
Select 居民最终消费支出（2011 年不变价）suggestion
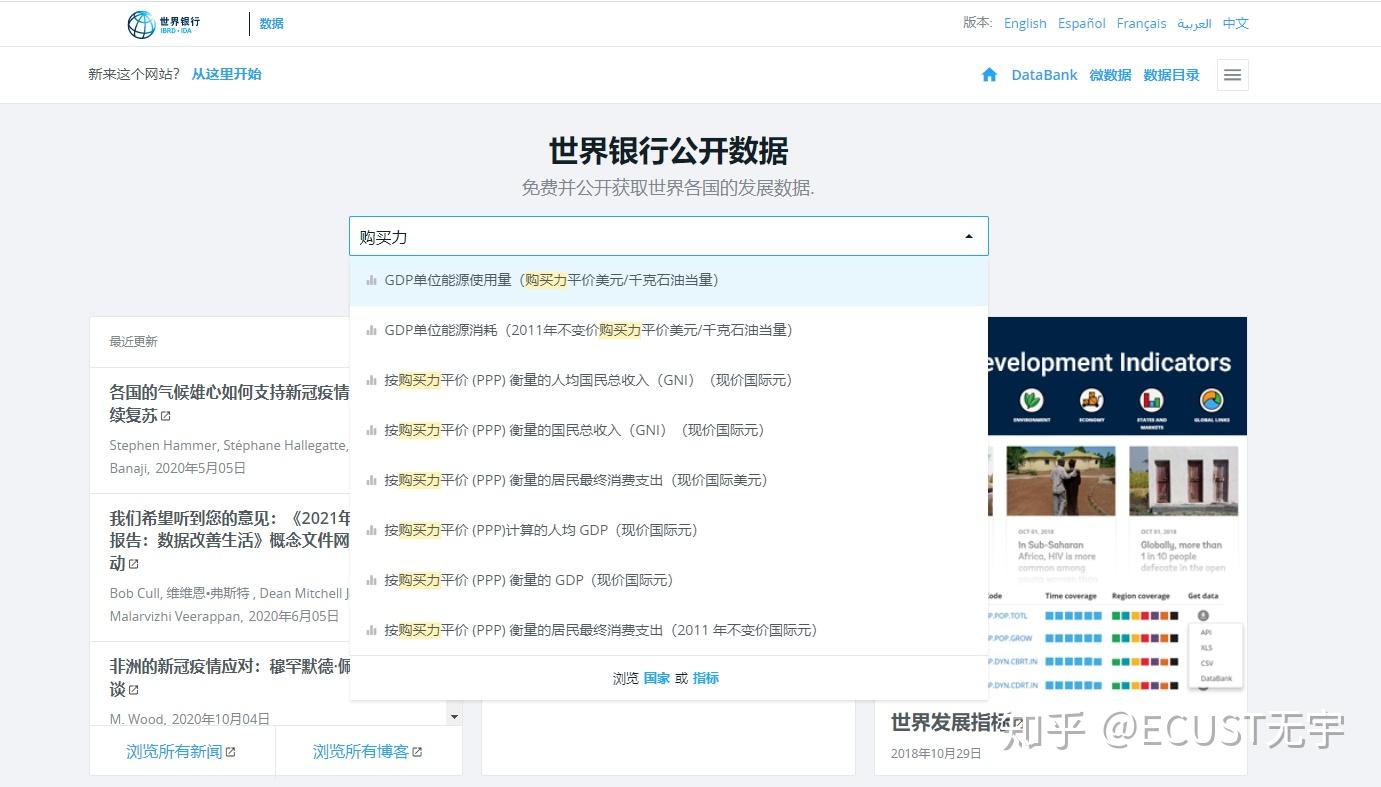(x=668, y=630)
